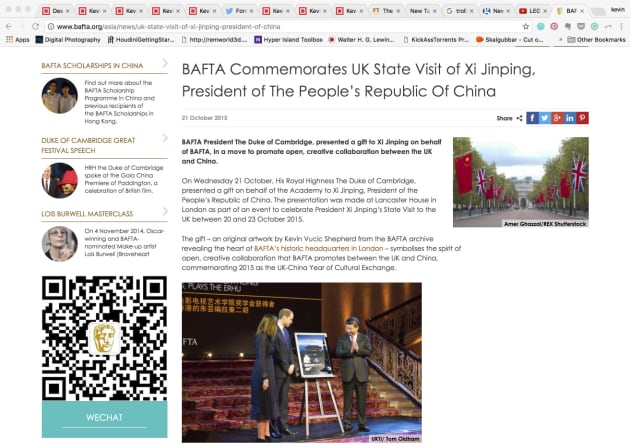Reload the page with the refresh icon
Viewport: 630px width, 448px height.
point(35,27)
